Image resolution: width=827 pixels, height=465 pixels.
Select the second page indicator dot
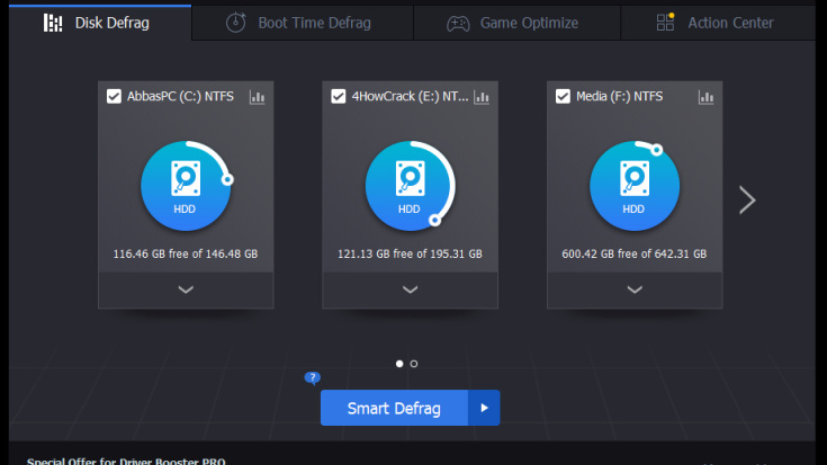click(414, 364)
